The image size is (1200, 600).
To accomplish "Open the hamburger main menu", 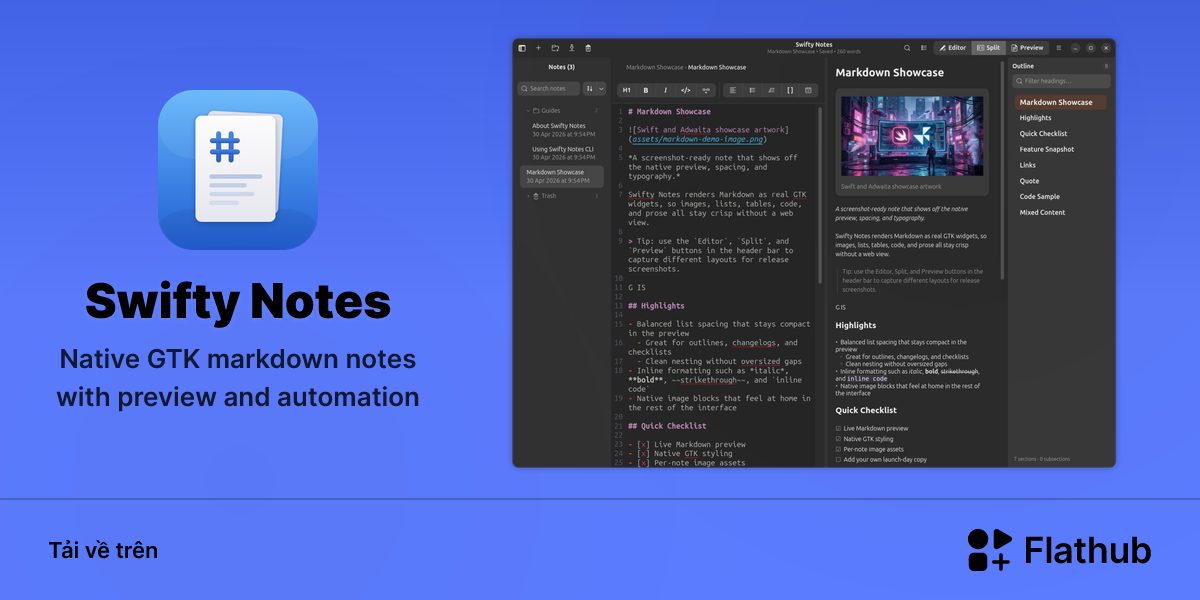I will pos(1058,48).
